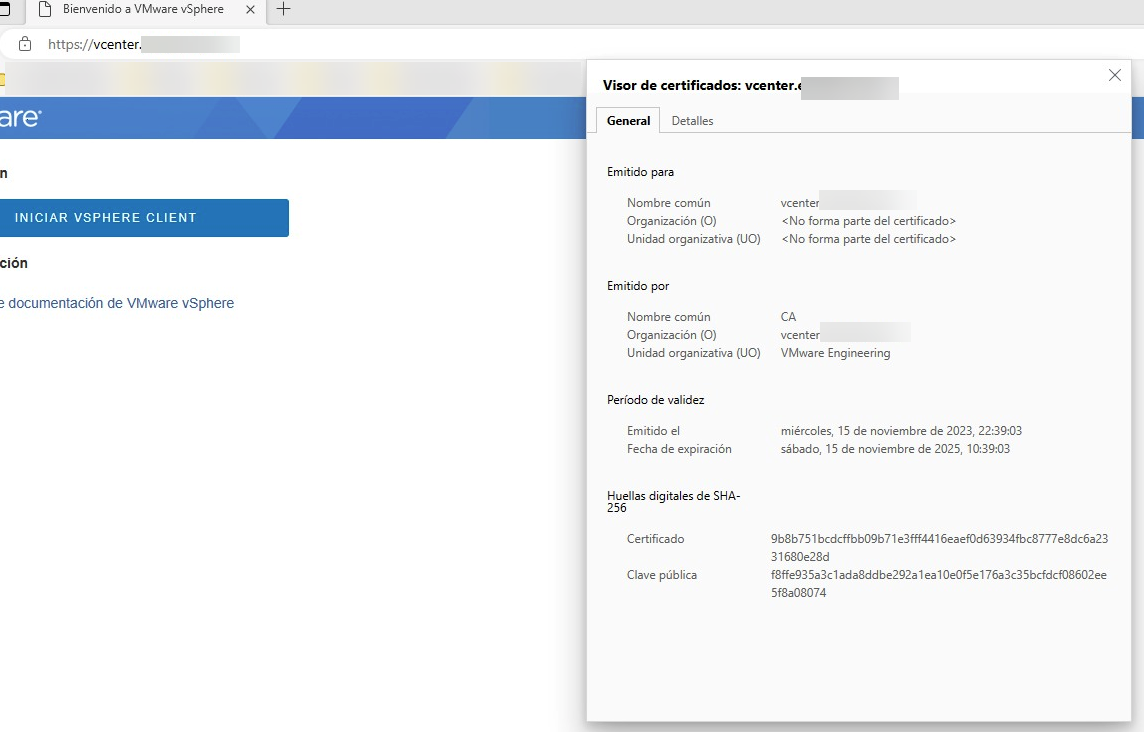Click the VMware logo in header
Viewport: 1144px width, 732px height.
coord(20,117)
